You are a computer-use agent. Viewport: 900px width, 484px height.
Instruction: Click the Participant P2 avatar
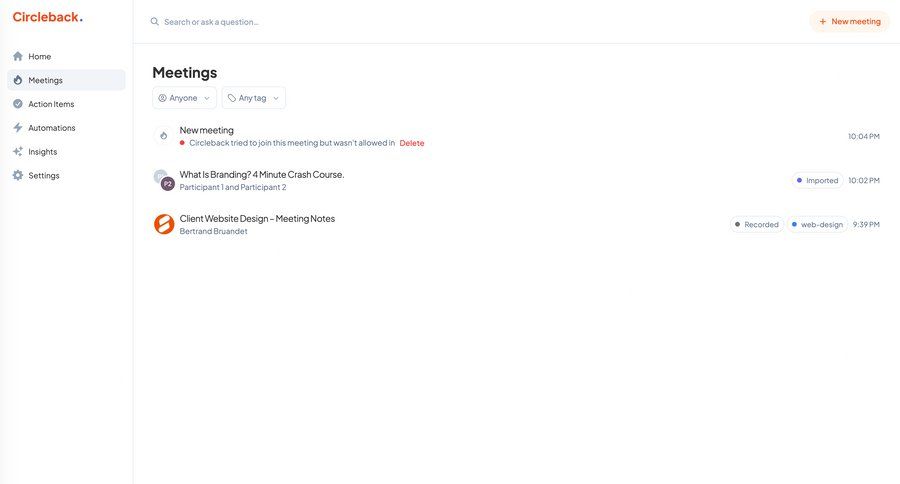168,184
